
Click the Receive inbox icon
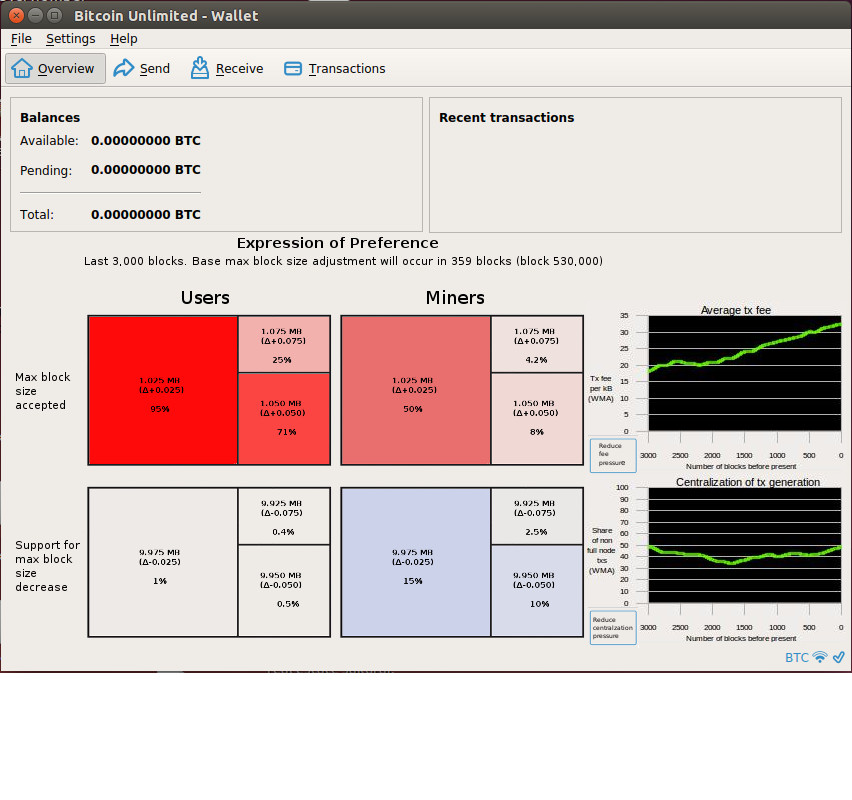(x=199, y=68)
